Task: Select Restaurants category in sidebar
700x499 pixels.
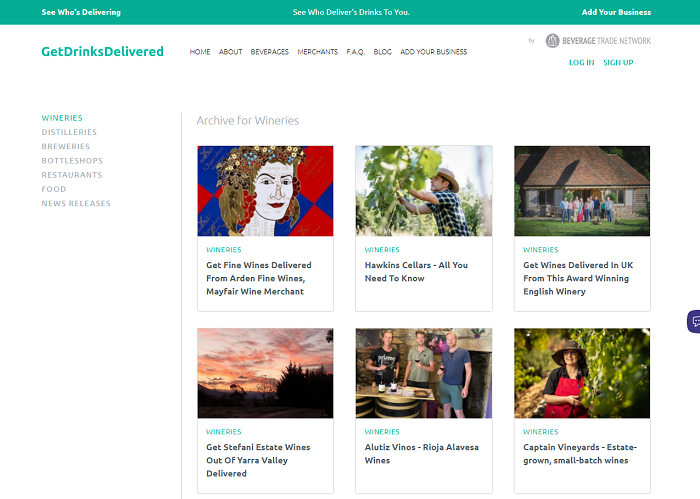Action: pyautogui.click(x=72, y=175)
